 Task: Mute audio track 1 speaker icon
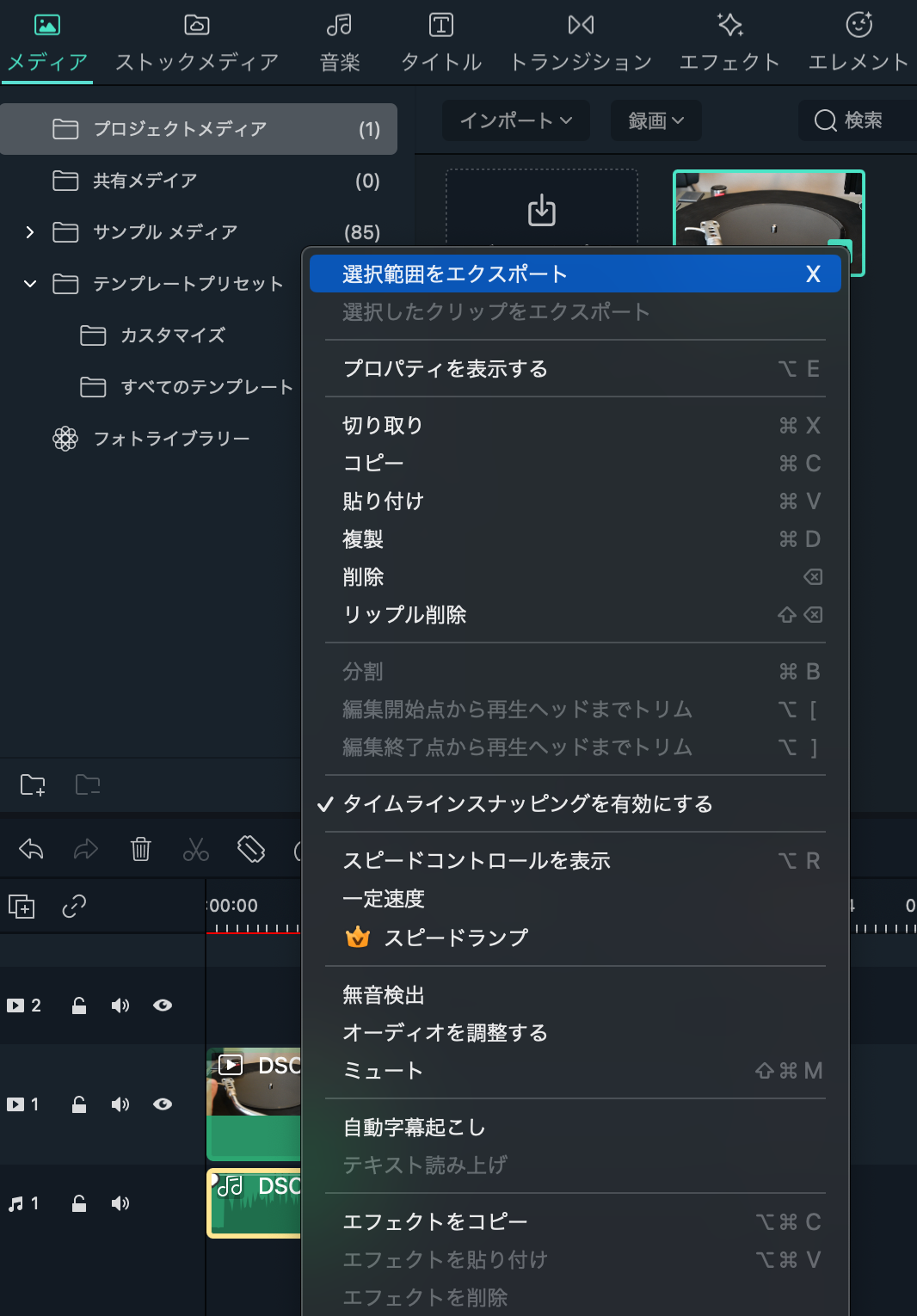click(120, 1203)
